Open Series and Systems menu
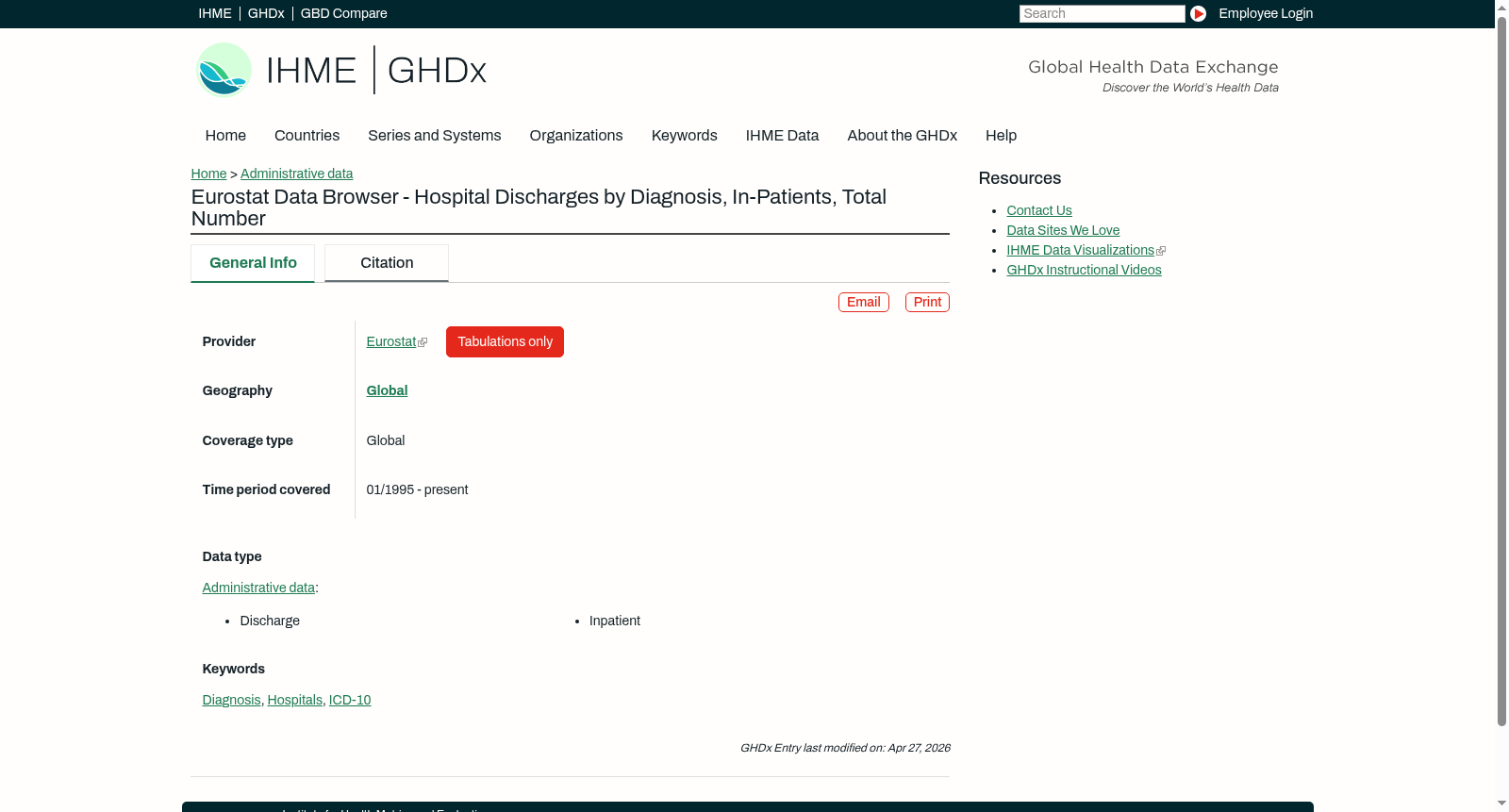The width and height of the screenshot is (1509, 812). (434, 136)
